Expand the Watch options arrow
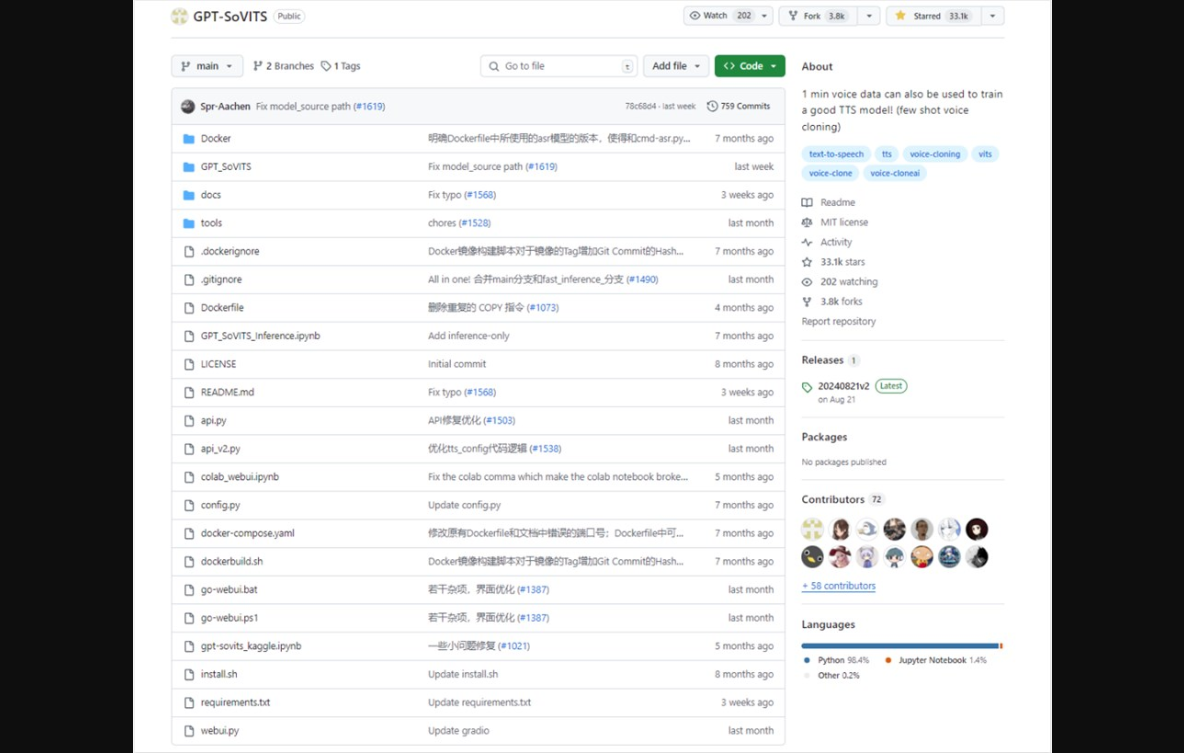 (x=764, y=16)
